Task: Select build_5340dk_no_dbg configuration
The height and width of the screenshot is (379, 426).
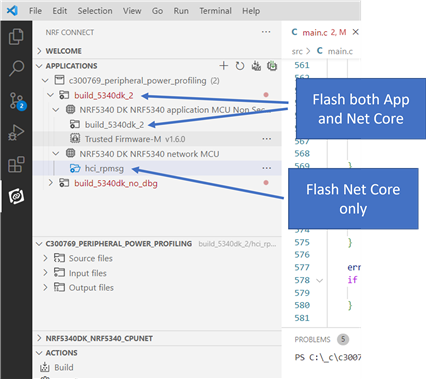Action: click(x=116, y=183)
